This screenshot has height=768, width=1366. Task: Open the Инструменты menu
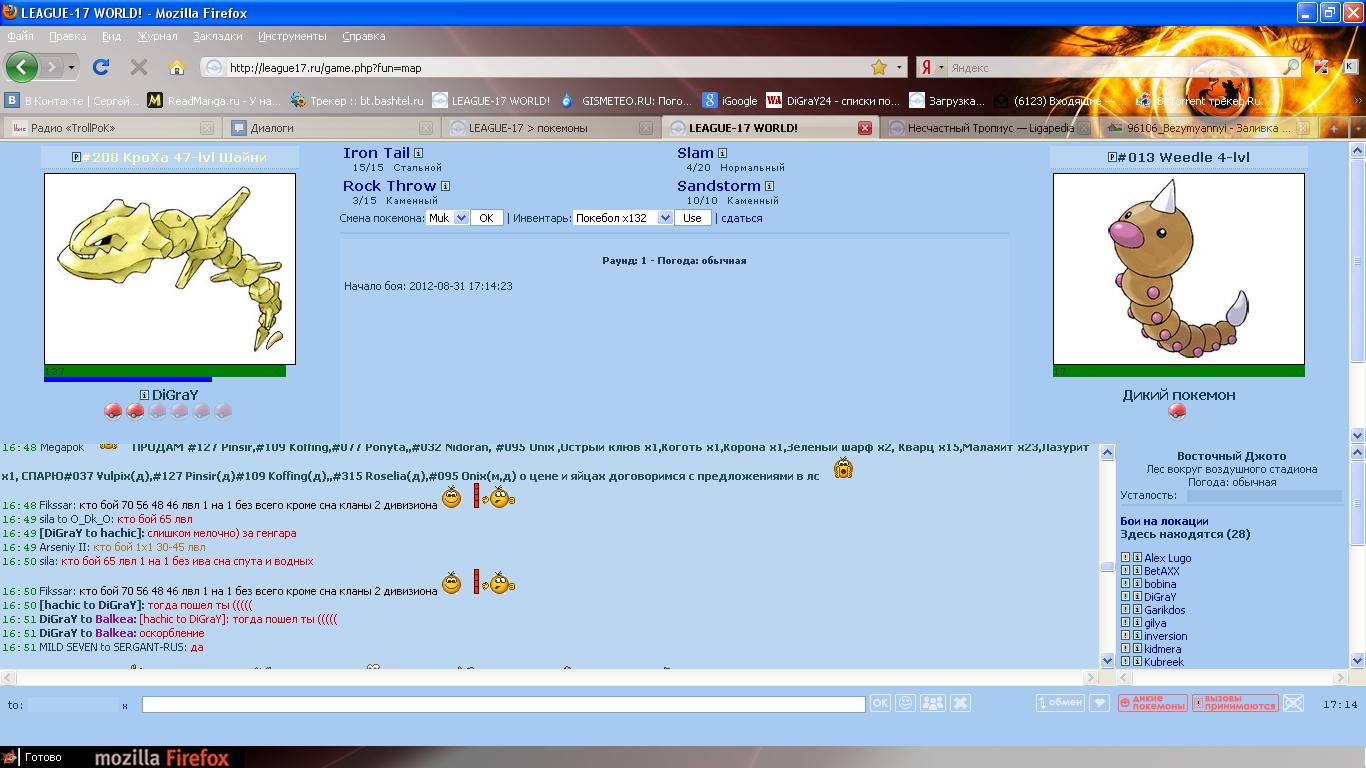pyautogui.click(x=292, y=36)
